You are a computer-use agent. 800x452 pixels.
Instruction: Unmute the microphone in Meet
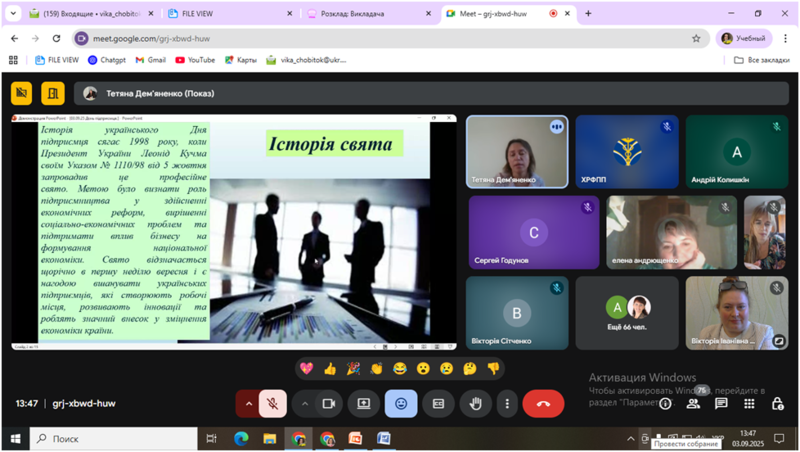(x=273, y=404)
